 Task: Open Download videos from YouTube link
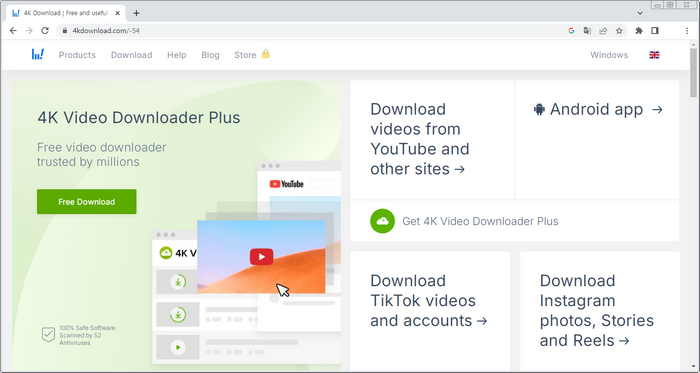click(420, 139)
